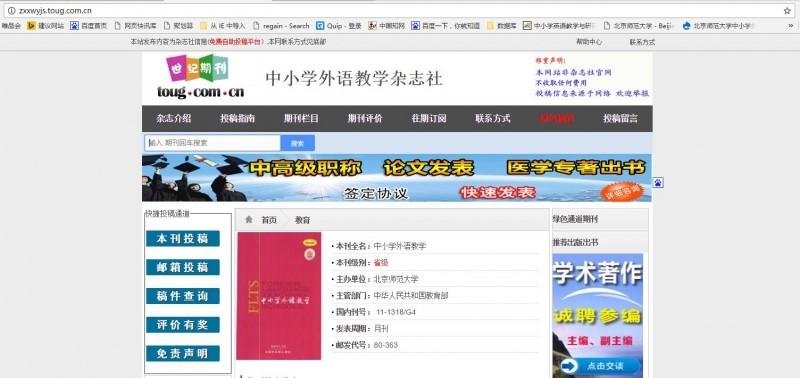Click the 中华人民共和国教育部 text
The height and width of the screenshot is (378, 800).
(411, 295)
